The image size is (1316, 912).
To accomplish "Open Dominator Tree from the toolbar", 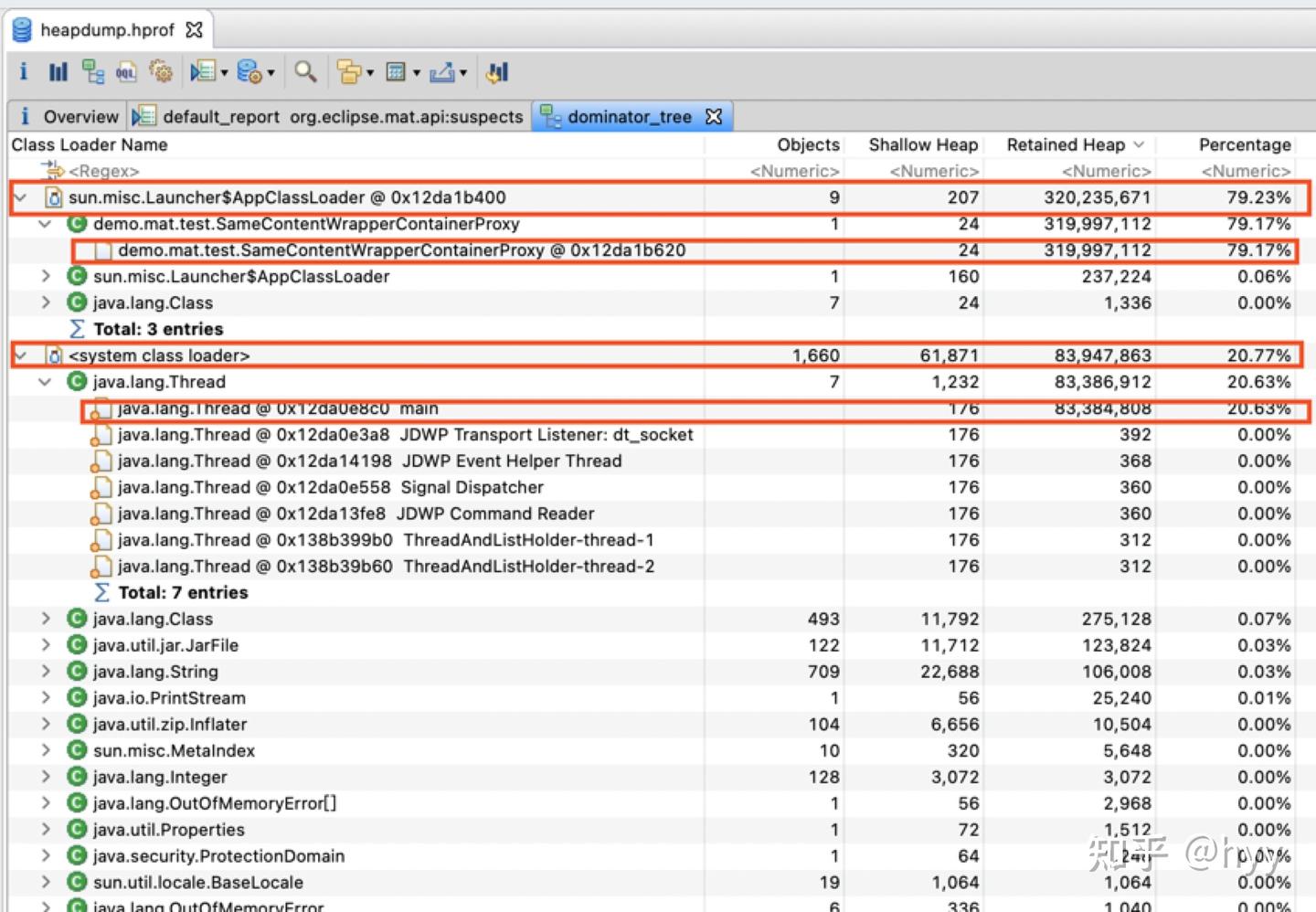I will click(x=92, y=72).
